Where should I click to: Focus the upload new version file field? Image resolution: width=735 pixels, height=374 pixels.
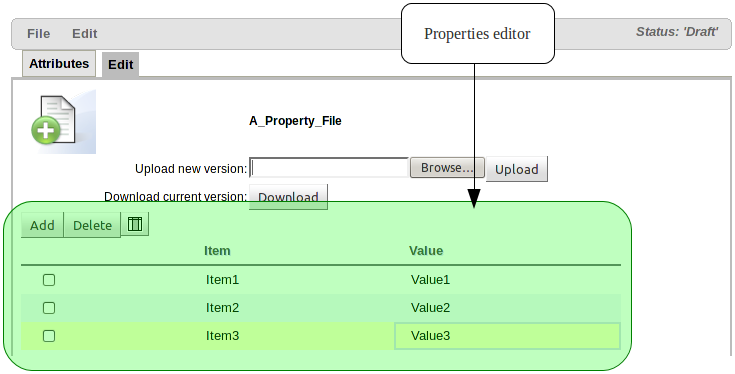(x=329, y=168)
